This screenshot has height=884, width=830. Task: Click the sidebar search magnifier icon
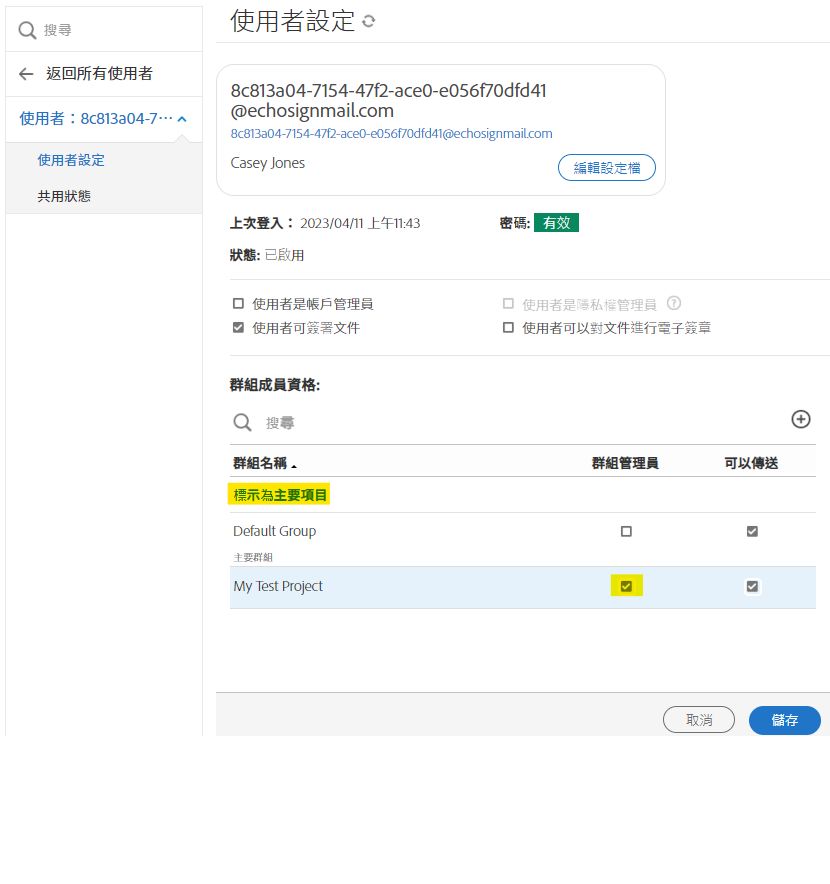tap(27, 30)
